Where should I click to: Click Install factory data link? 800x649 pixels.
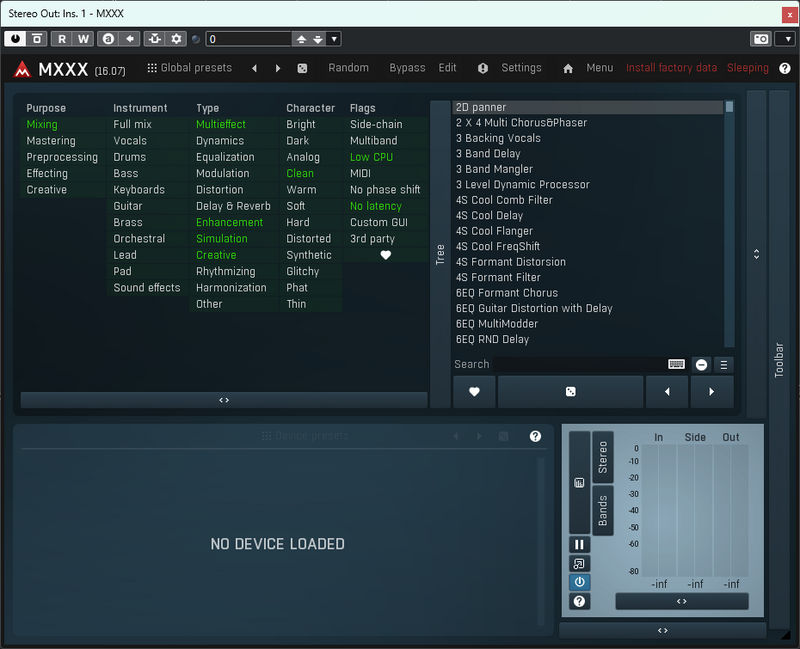click(x=671, y=68)
